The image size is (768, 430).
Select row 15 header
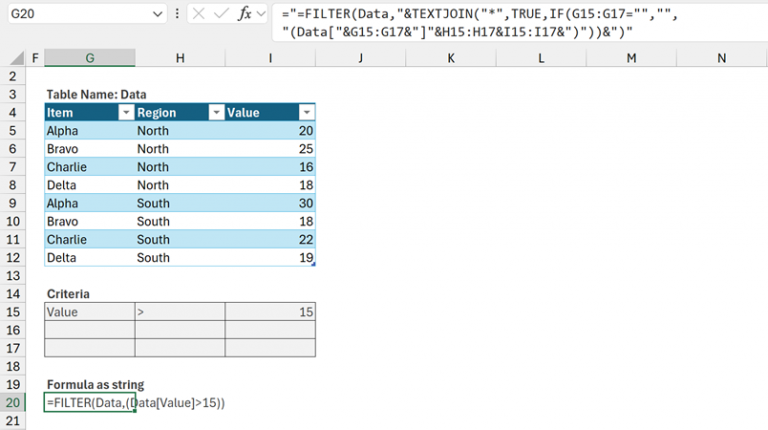click(x=13, y=312)
